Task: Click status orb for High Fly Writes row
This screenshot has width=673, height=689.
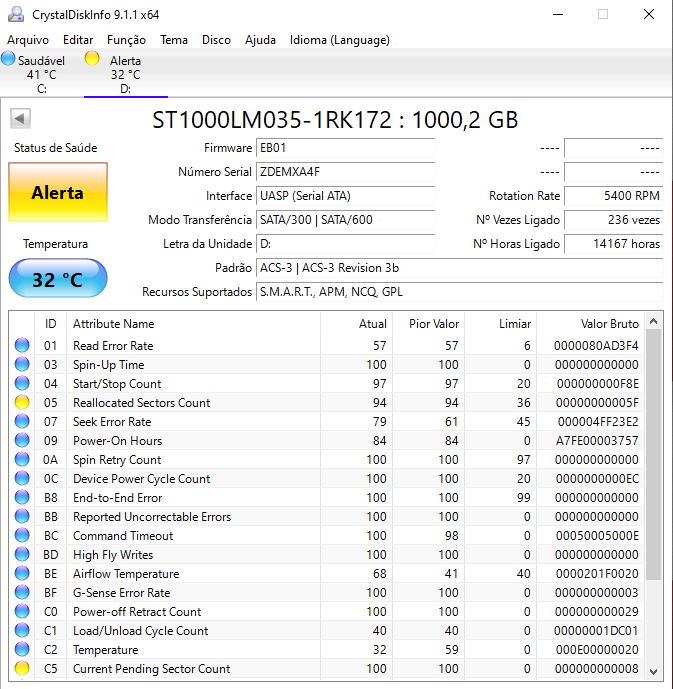Action: [x=22, y=554]
